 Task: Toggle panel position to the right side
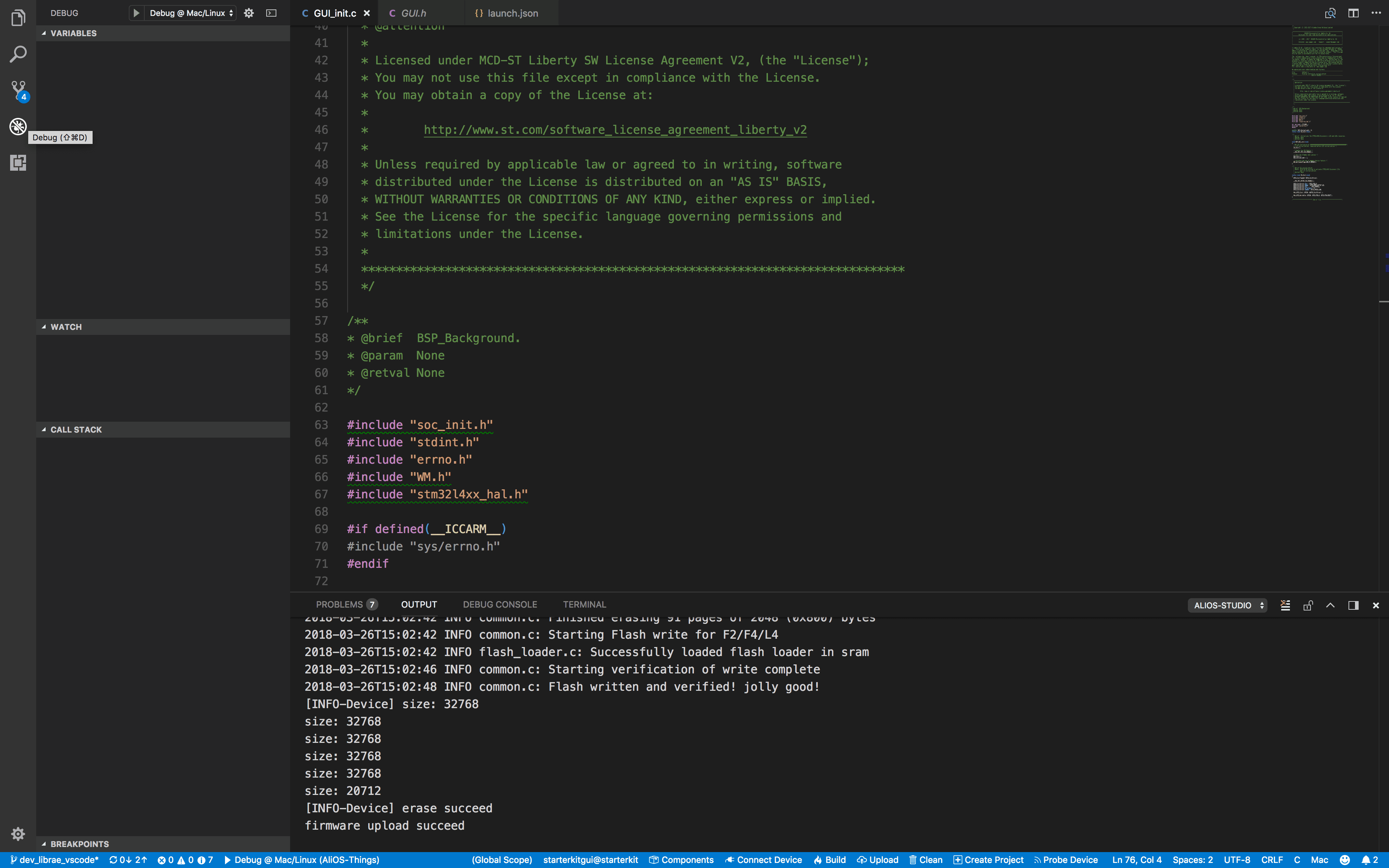(x=1354, y=605)
